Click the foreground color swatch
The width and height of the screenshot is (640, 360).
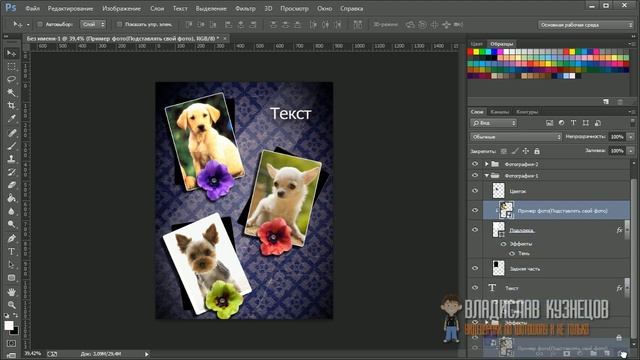[x=9, y=325]
